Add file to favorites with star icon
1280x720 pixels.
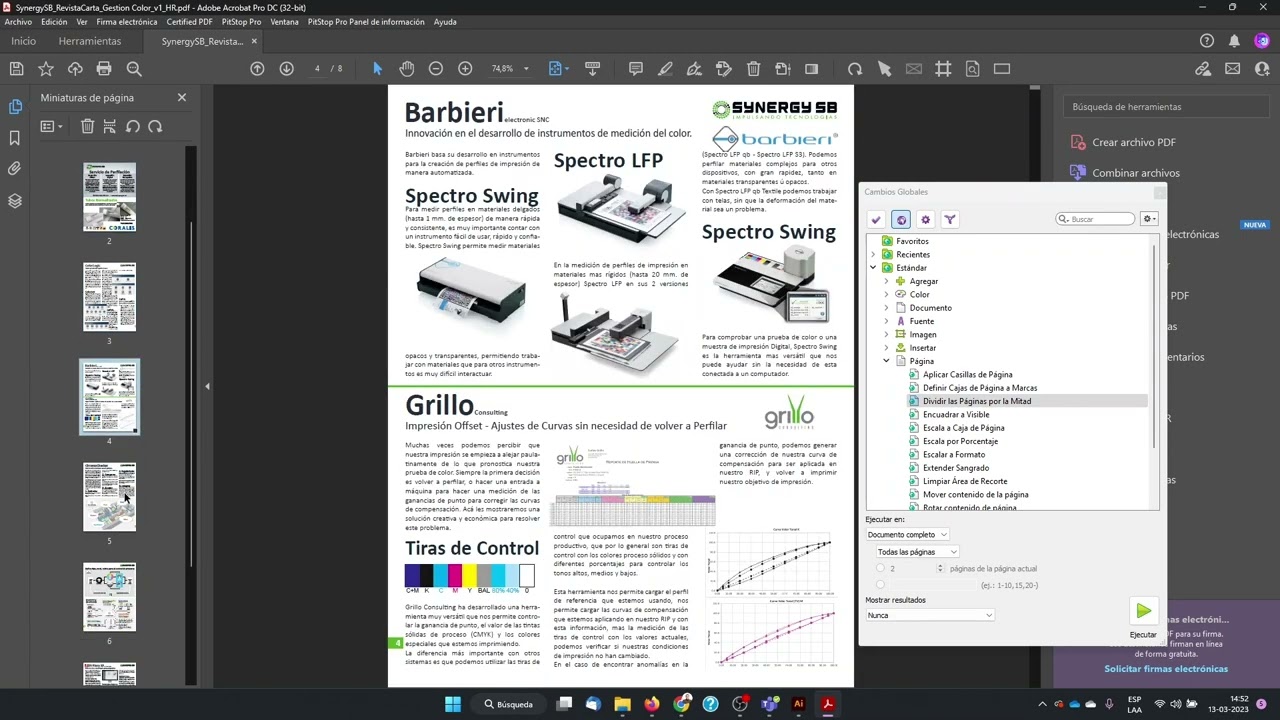pyautogui.click(x=46, y=69)
